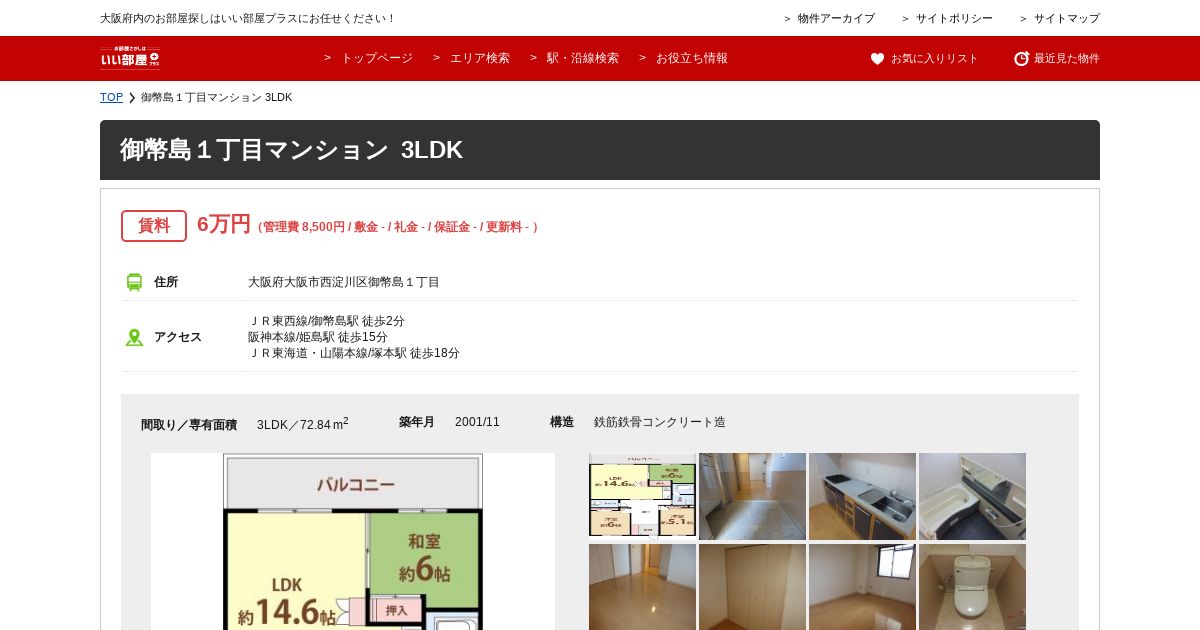
Task: Click the address 大阪府大阪市西淀川区御幣島１丁目
Action: (344, 282)
